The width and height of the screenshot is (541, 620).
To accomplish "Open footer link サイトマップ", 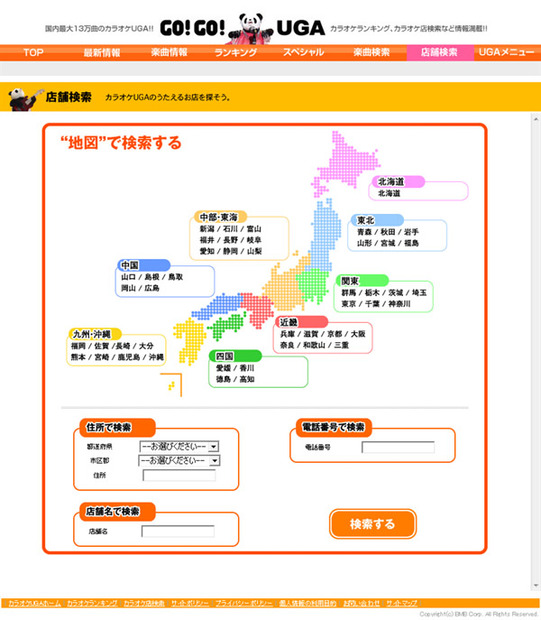I will 401,603.
